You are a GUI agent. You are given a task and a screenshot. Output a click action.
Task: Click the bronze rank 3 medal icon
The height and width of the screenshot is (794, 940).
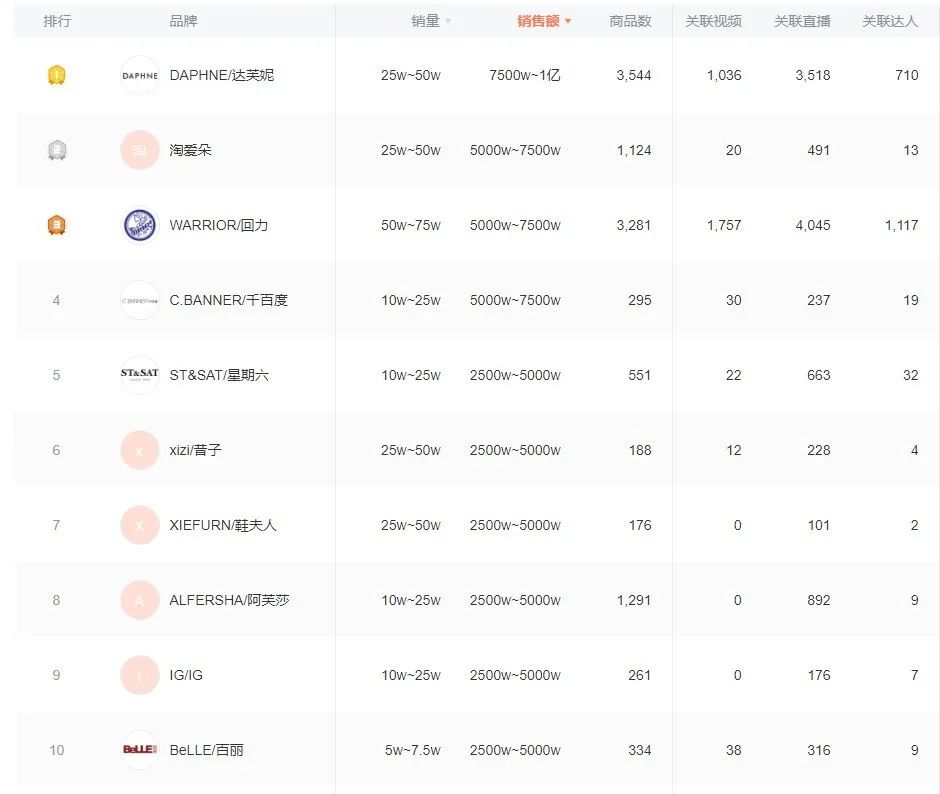(56, 225)
